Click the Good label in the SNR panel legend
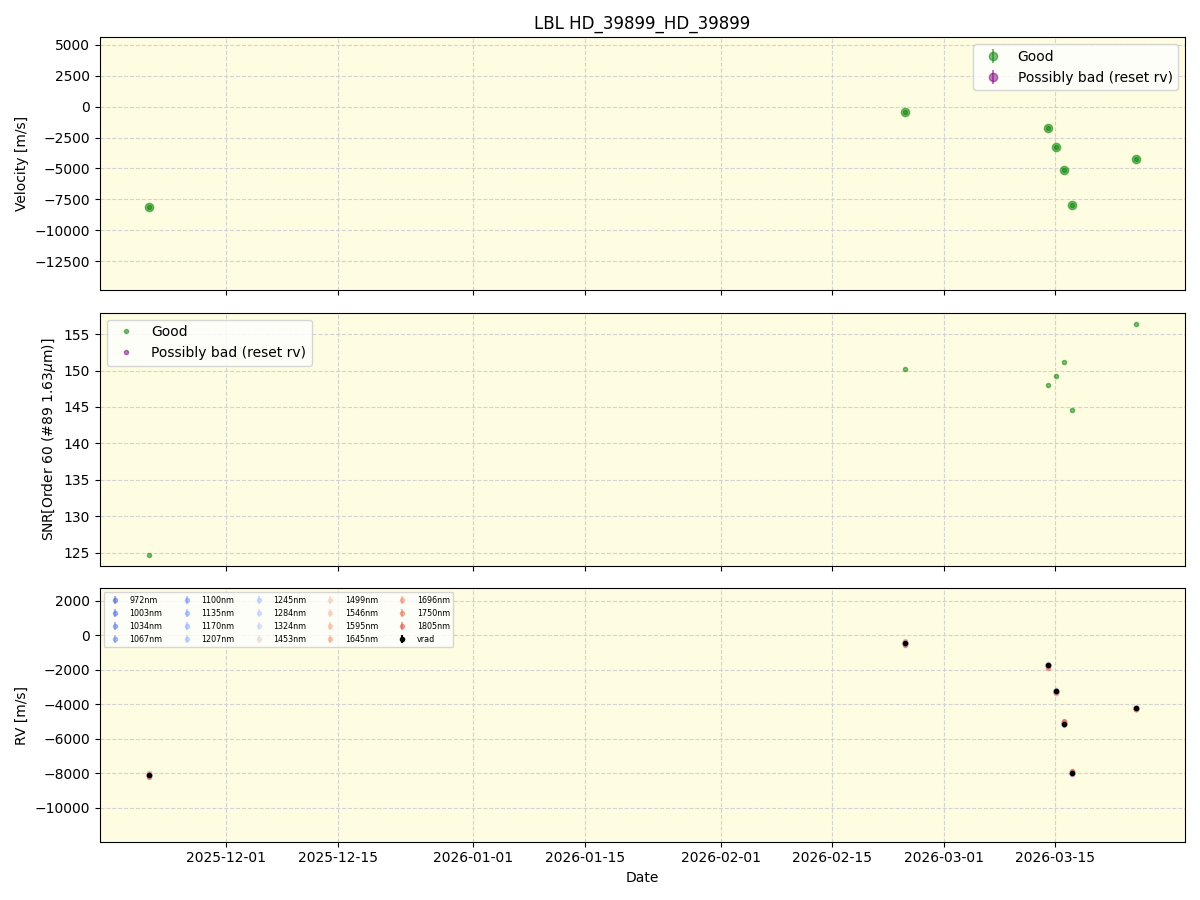The width and height of the screenshot is (1200, 900). point(169,331)
